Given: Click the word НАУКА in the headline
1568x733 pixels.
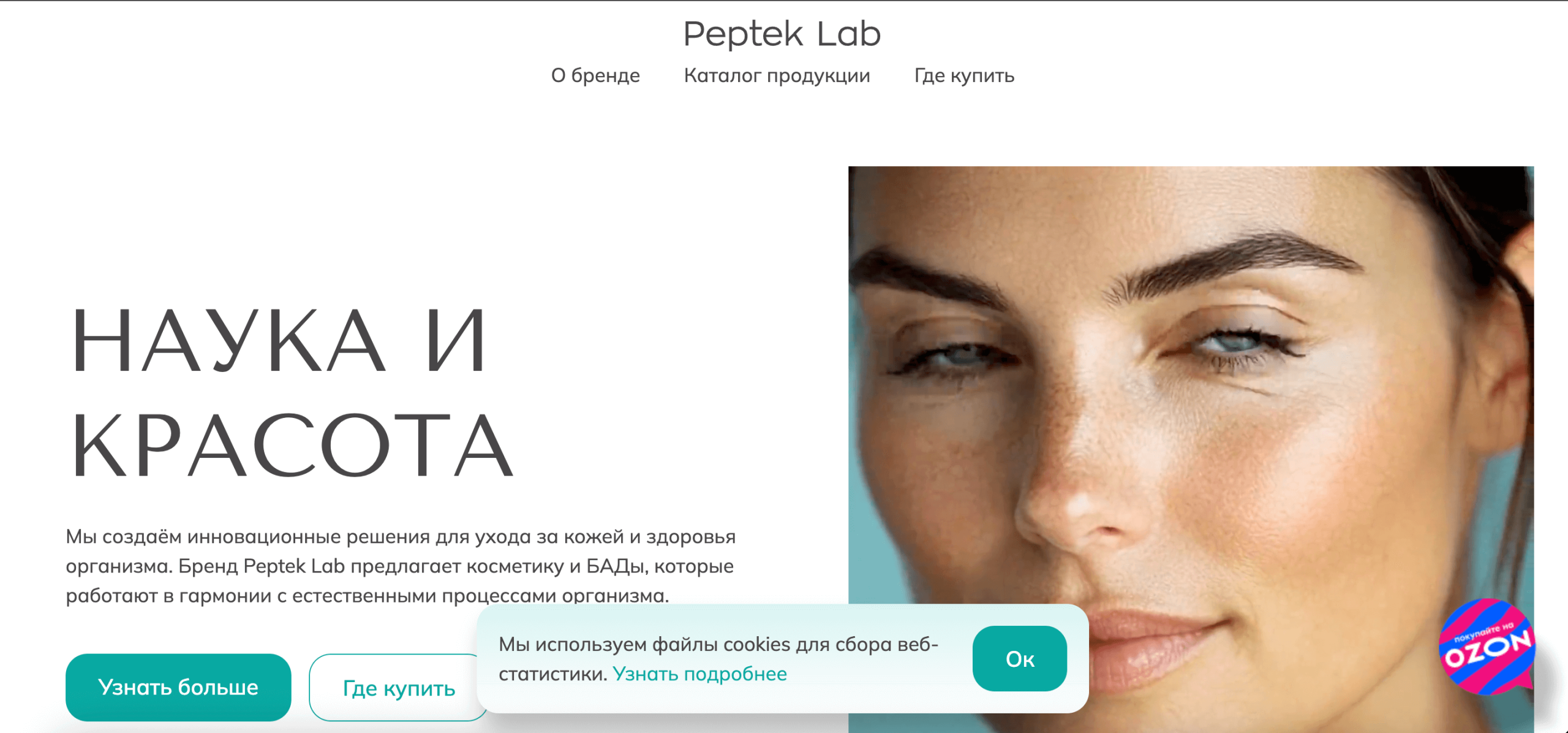Looking at the screenshot, I should click(228, 340).
